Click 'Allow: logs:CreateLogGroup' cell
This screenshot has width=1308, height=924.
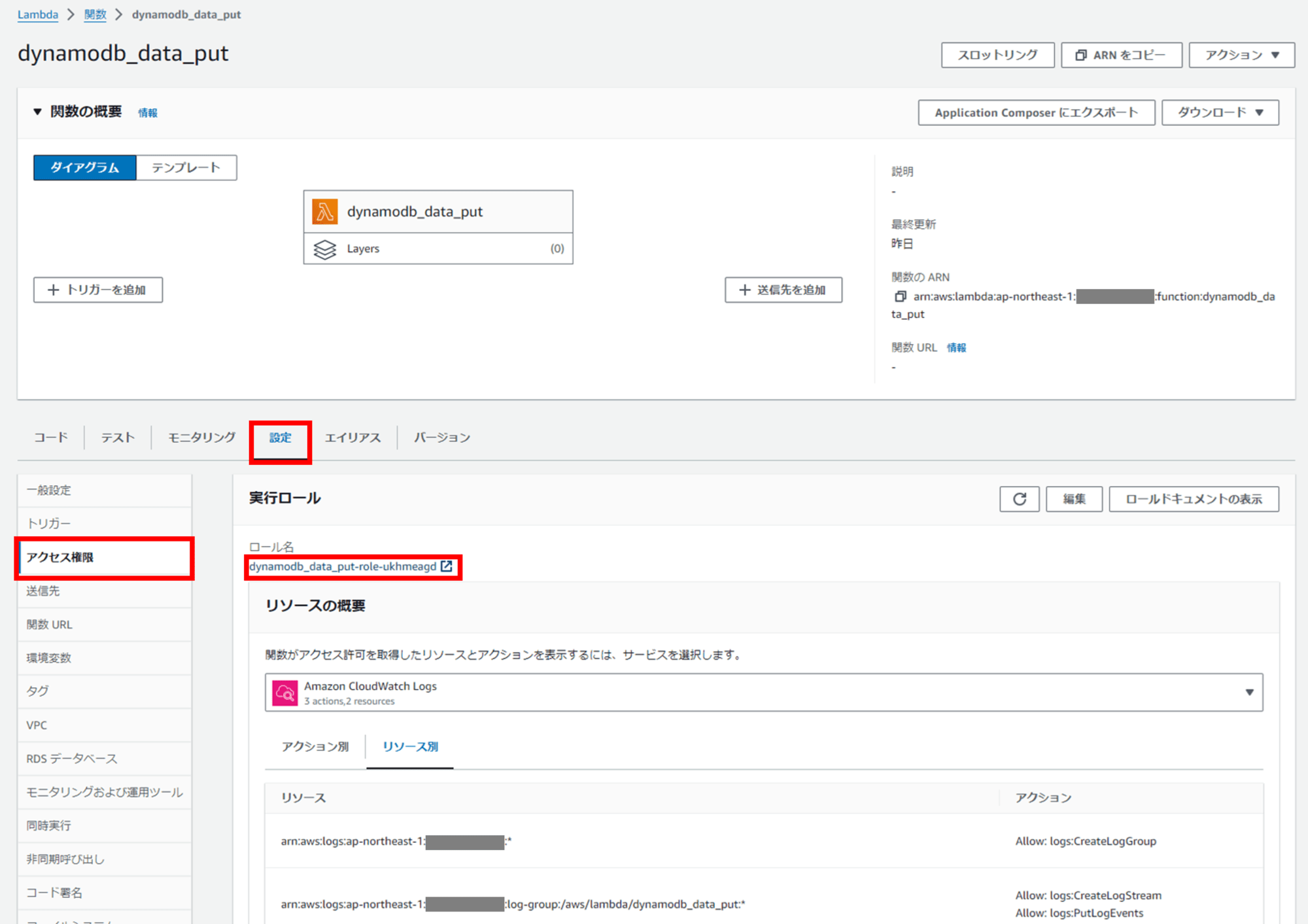(1086, 842)
